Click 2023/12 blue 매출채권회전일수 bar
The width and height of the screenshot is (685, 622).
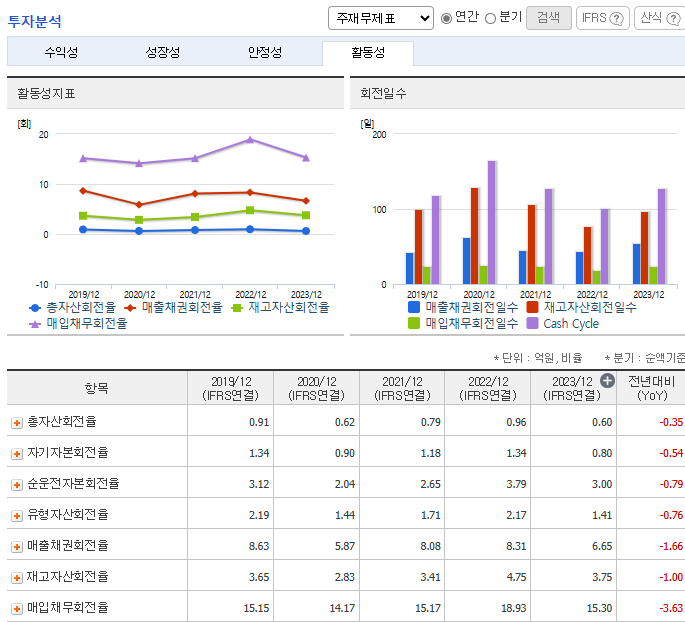(x=637, y=264)
